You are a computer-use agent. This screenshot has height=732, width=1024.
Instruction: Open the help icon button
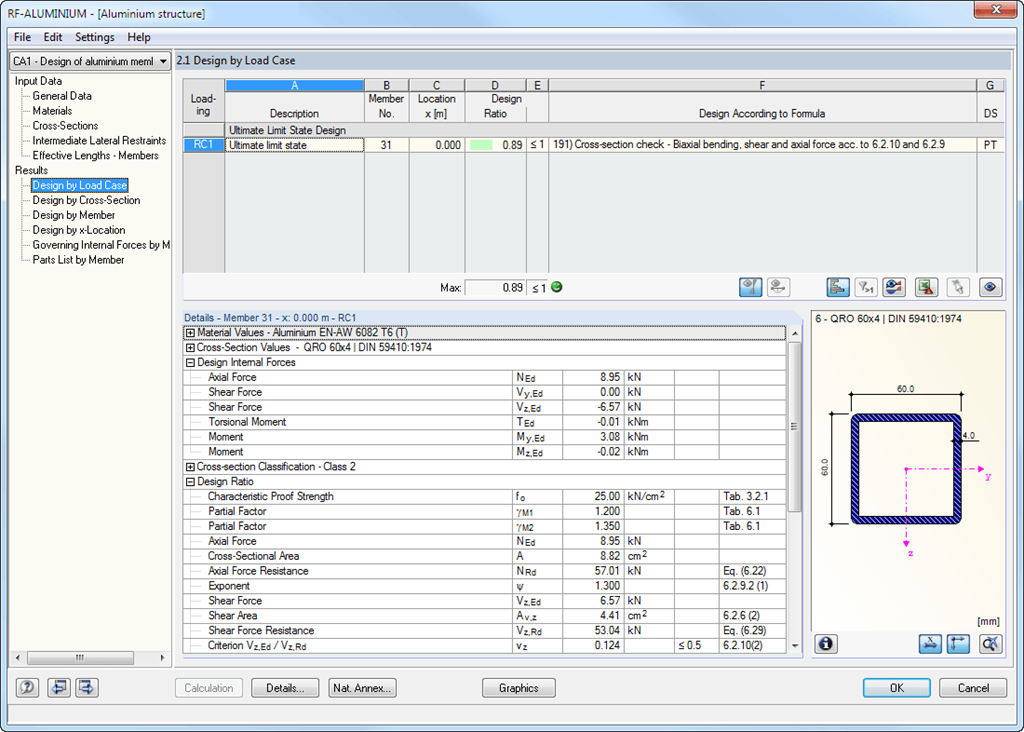(27, 688)
